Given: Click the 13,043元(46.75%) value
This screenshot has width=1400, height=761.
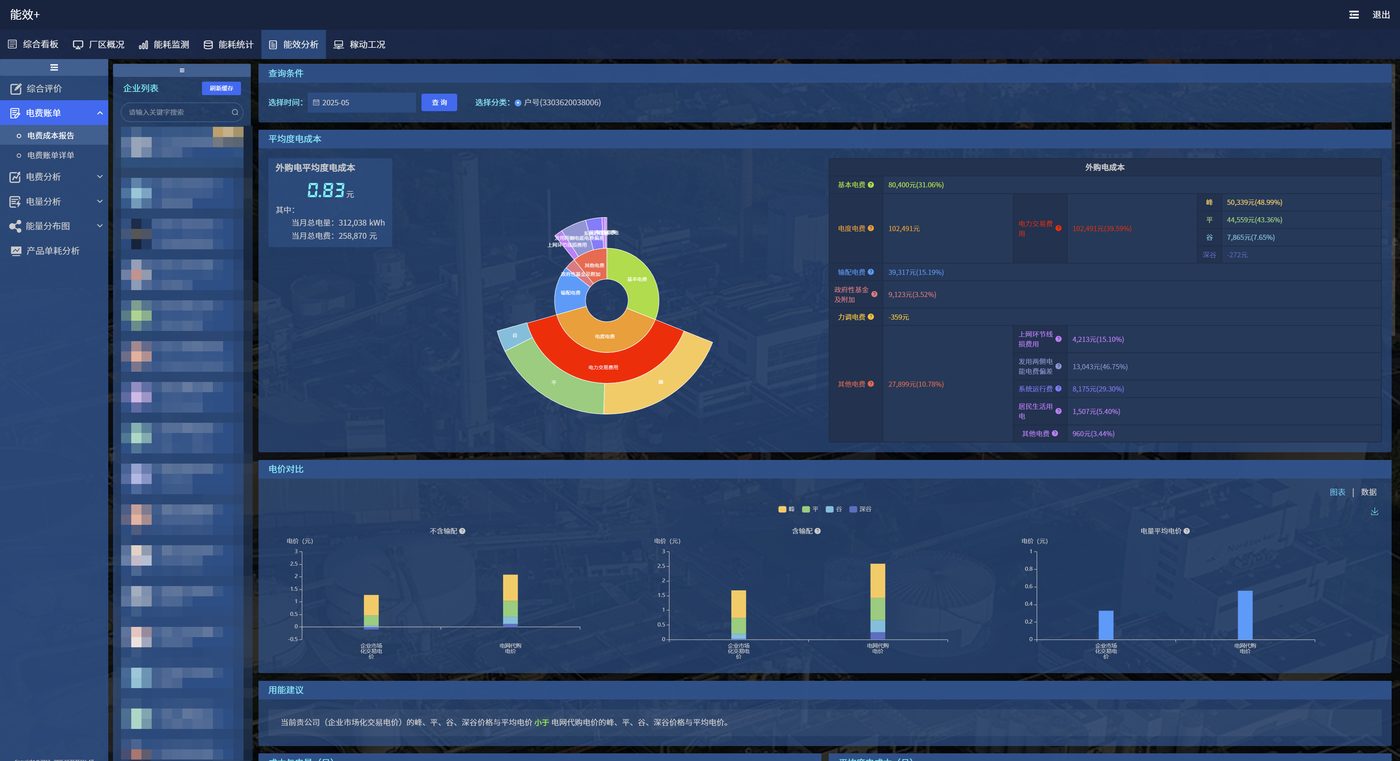Looking at the screenshot, I should tap(1100, 366).
